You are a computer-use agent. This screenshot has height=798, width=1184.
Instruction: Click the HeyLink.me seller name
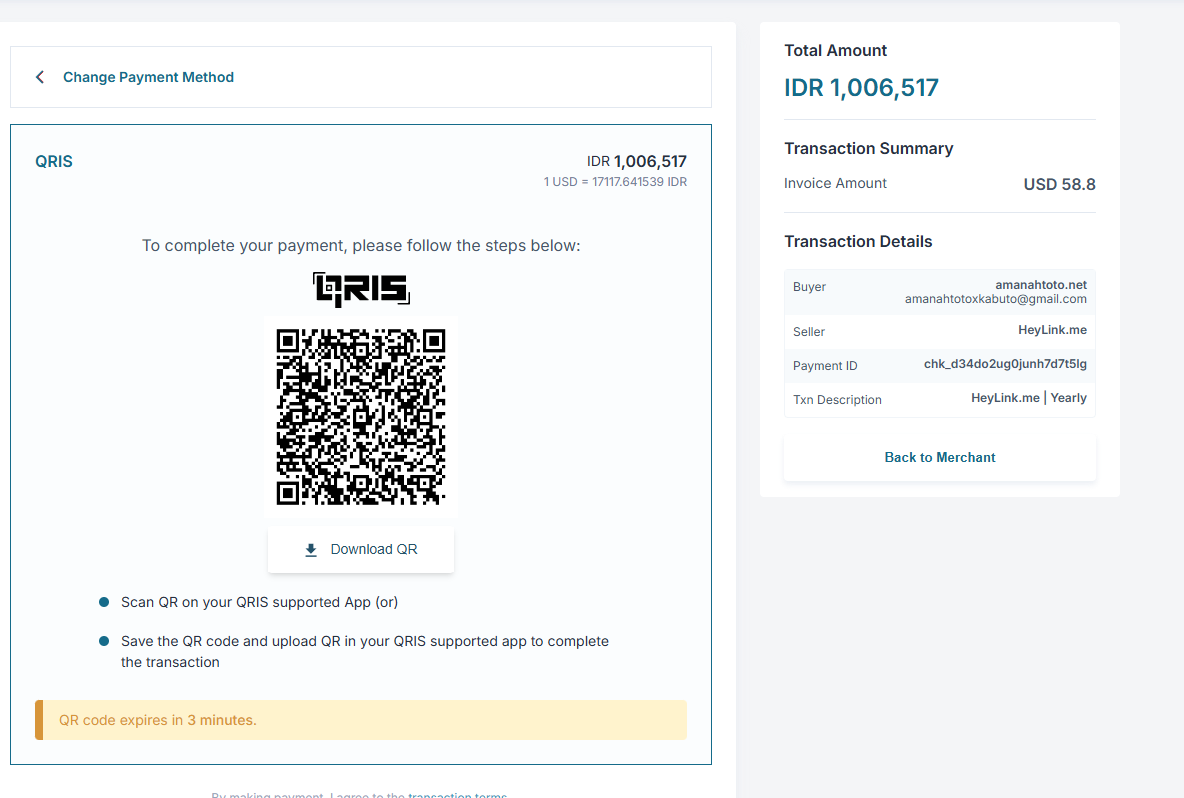1052,330
